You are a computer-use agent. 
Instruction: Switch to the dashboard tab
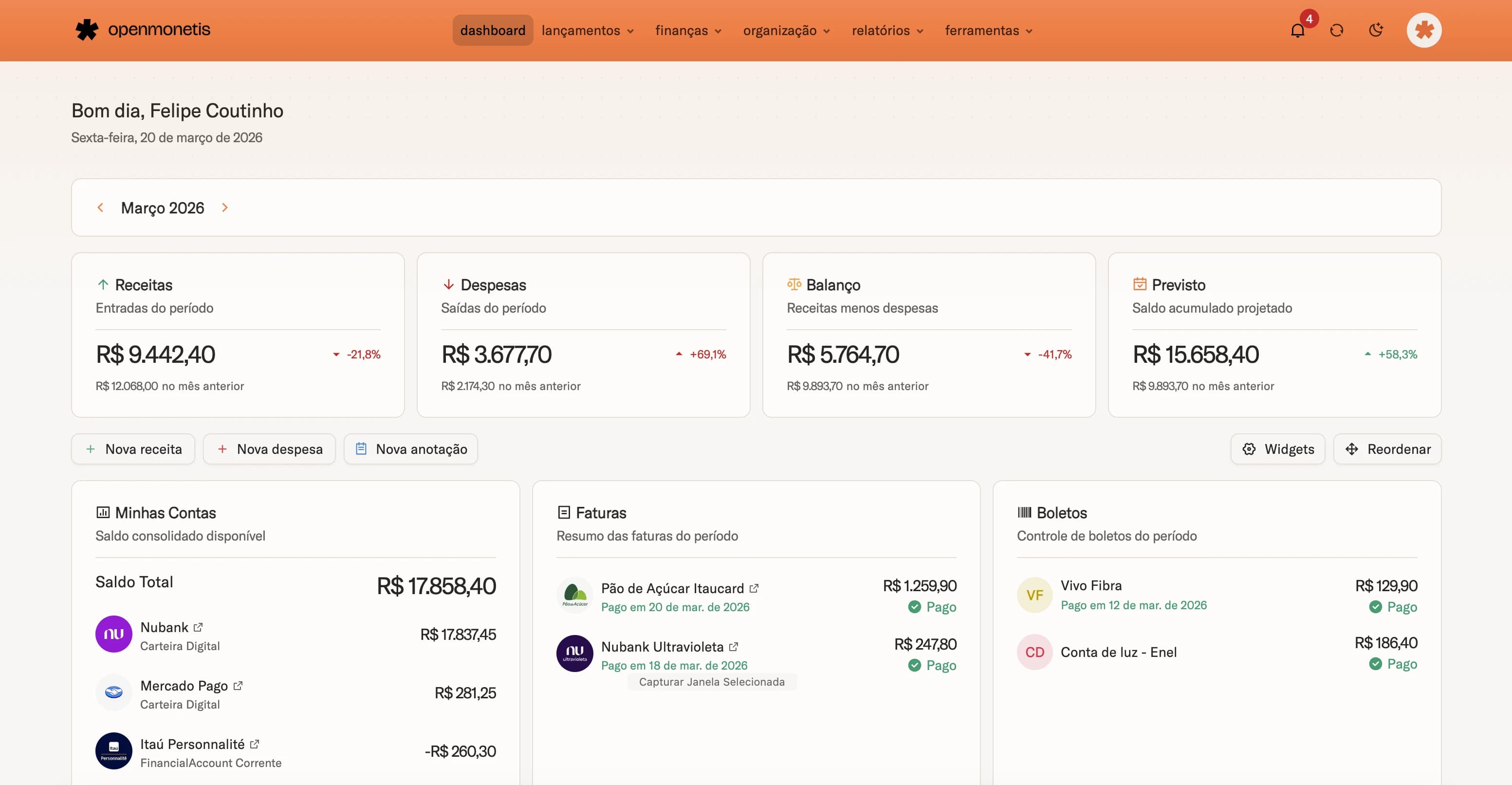pyautogui.click(x=493, y=30)
